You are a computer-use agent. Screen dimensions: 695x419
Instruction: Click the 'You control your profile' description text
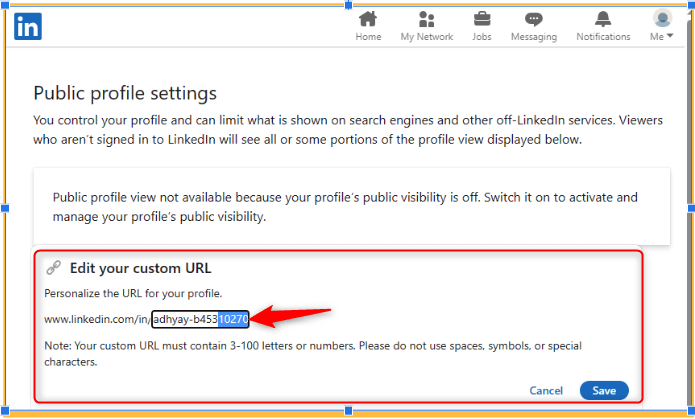click(348, 129)
